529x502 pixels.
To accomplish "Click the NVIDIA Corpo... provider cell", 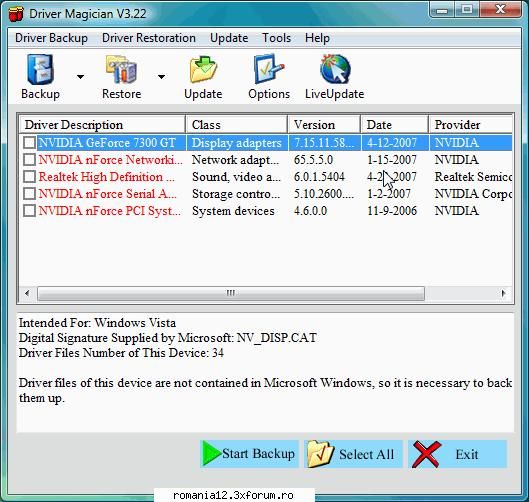I will pyautogui.click(x=473, y=194).
